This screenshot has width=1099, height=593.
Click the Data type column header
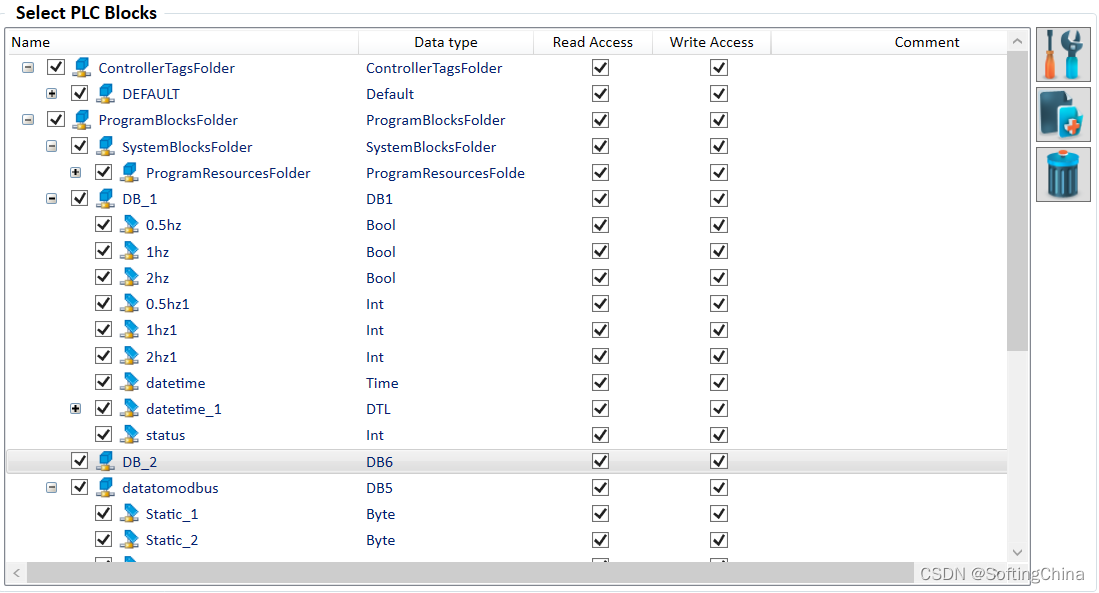point(446,42)
